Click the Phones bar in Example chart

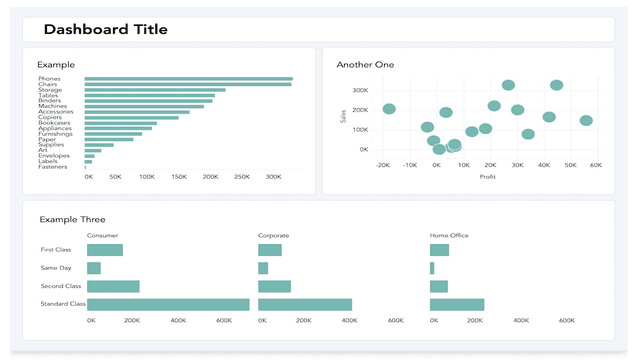[x=189, y=79]
